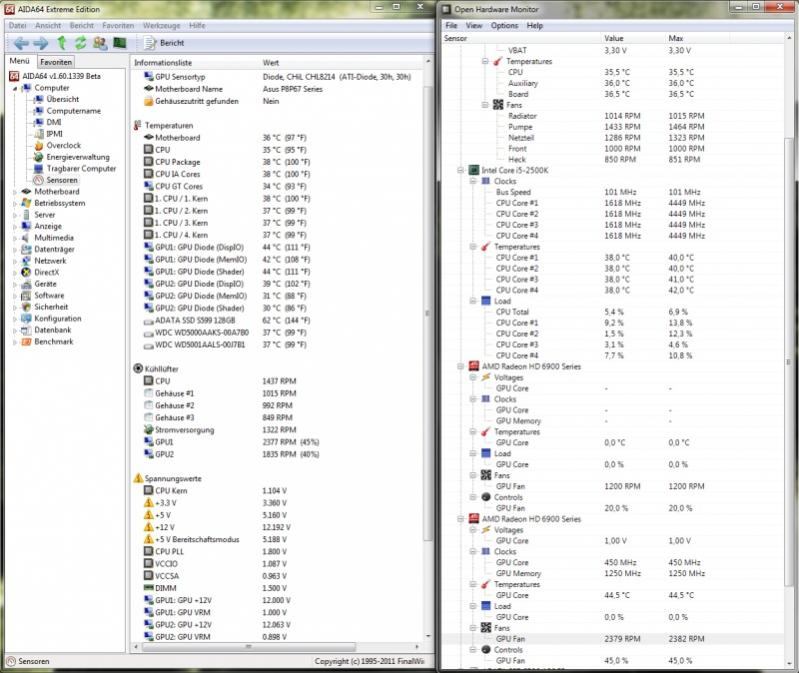Click the Benchmark icon in the tree

pyautogui.click(x=26, y=341)
